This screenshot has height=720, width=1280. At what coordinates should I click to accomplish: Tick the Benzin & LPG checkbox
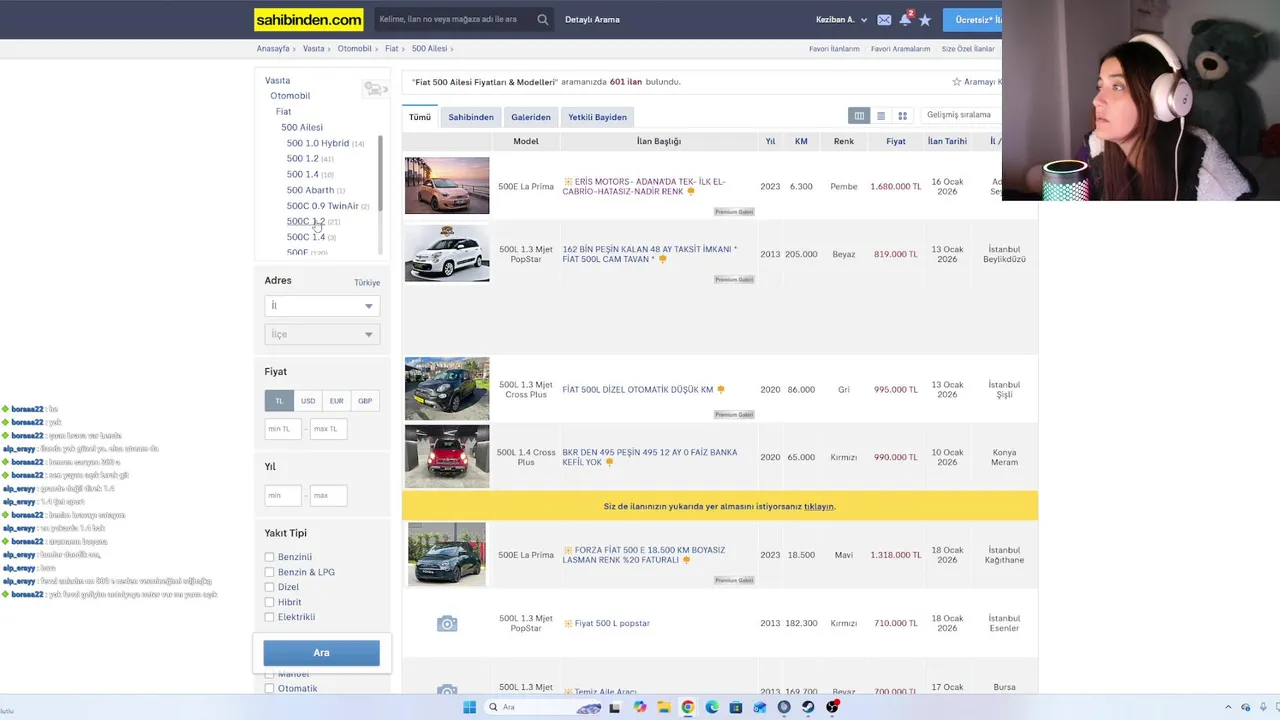point(269,572)
